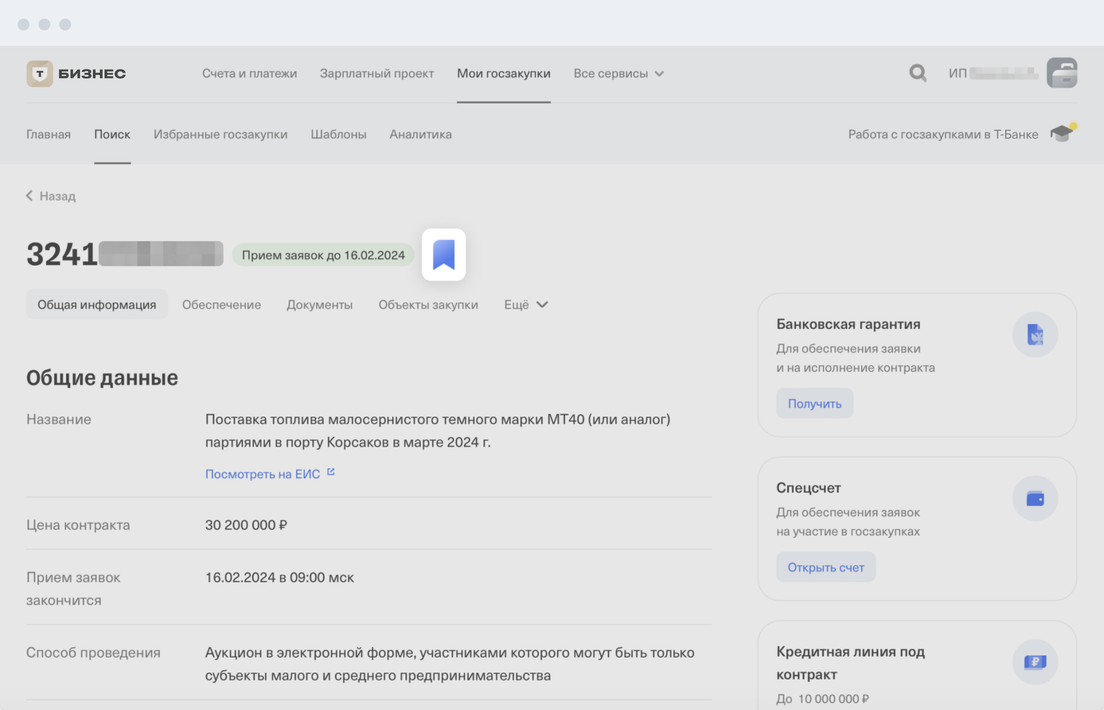
Task: Click the Спецсчет wallet icon
Action: 1035,499
